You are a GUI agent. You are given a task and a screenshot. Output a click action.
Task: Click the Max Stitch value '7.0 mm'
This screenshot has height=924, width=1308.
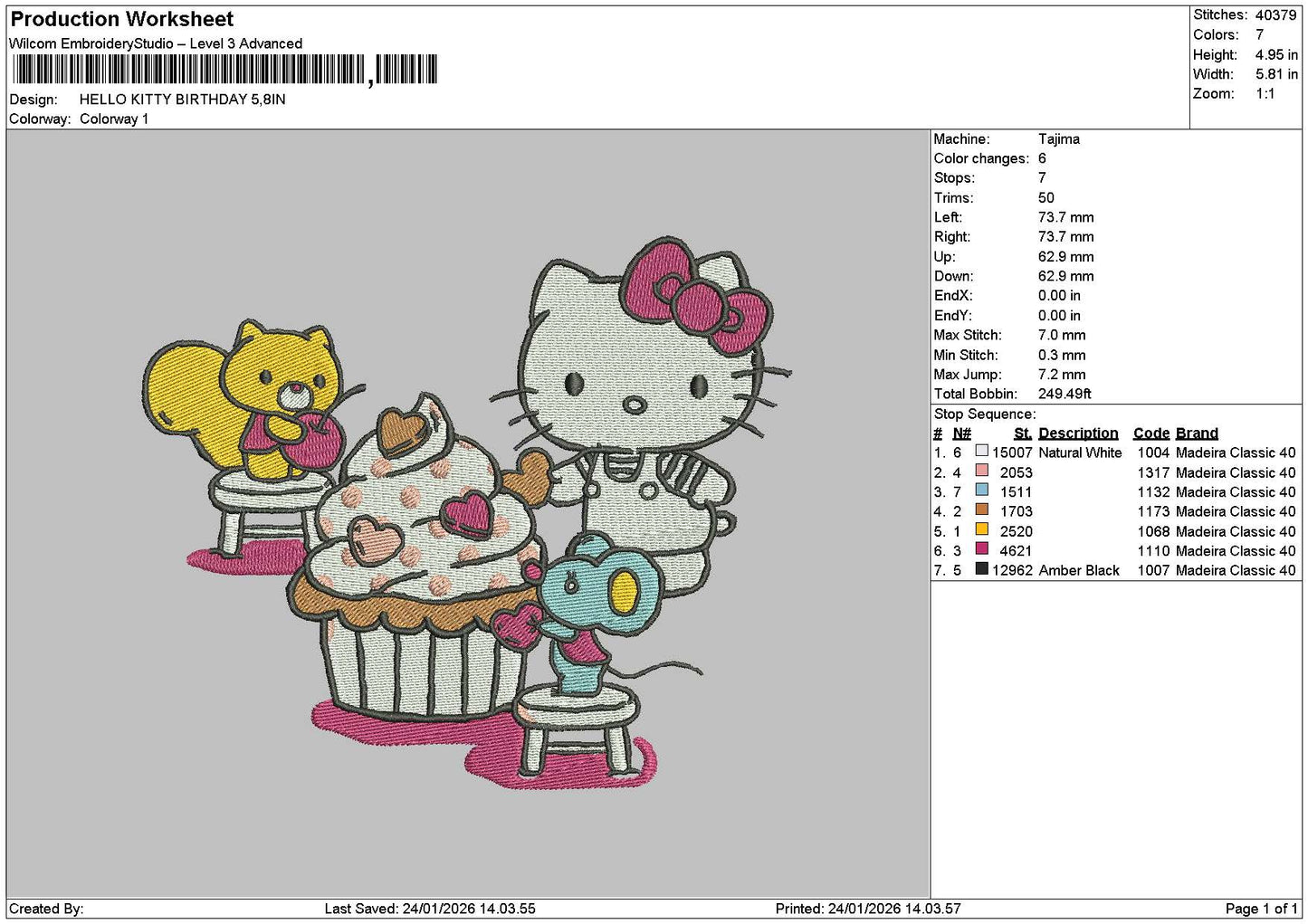point(1062,336)
